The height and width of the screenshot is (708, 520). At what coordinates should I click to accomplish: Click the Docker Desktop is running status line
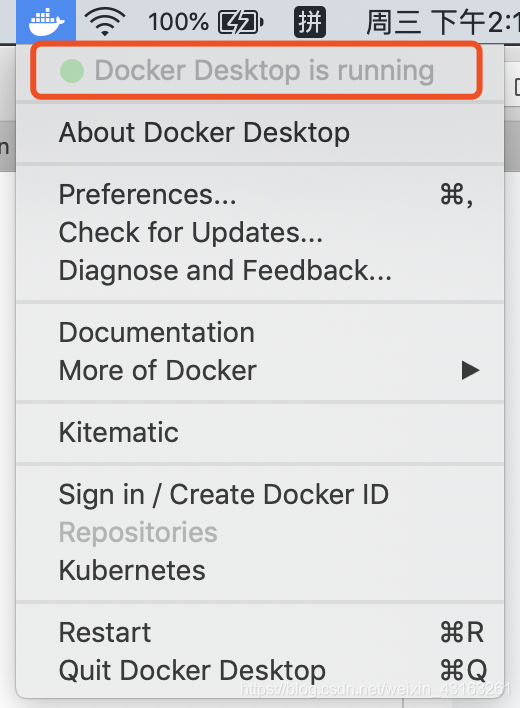tap(256, 70)
